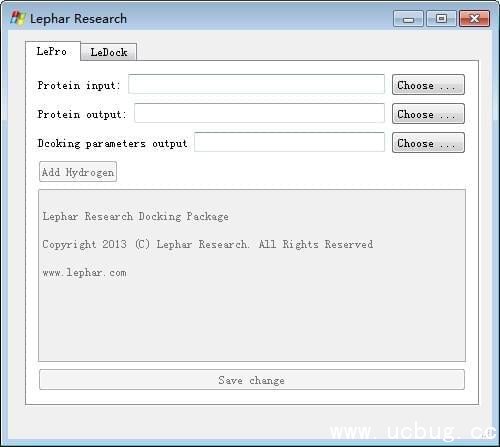This screenshot has width=500, height=447.
Task: Click the Add Hydrogen button
Action: 78,172
